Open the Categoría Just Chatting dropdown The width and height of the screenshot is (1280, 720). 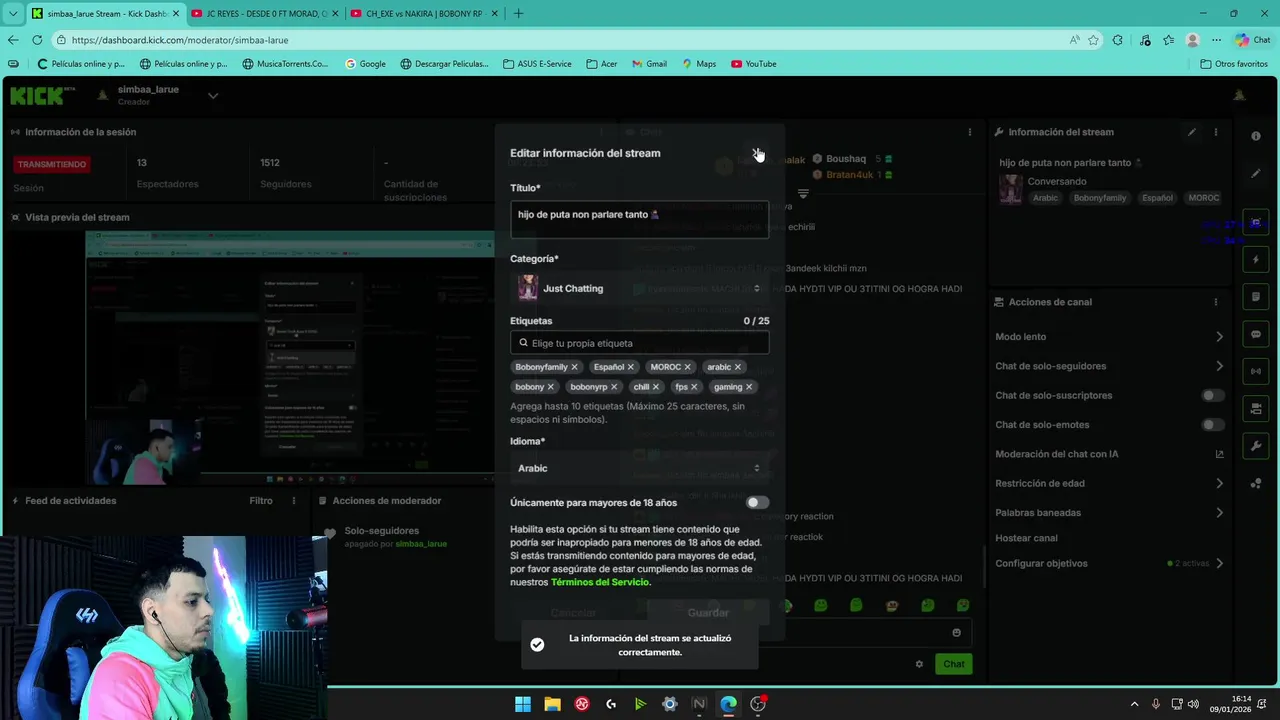pos(640,288)
